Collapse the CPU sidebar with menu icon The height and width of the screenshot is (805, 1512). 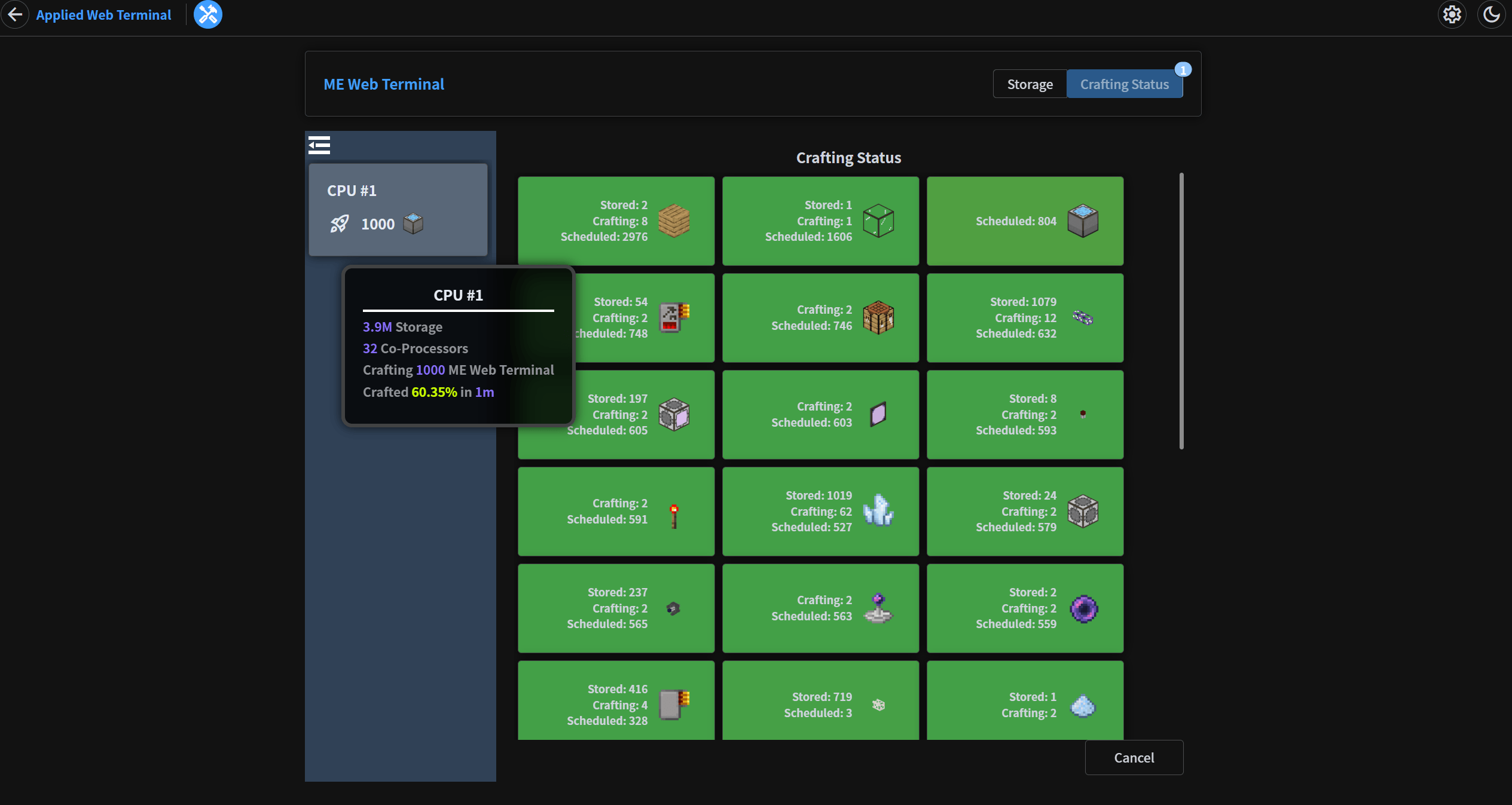click(x=319, y=145)
